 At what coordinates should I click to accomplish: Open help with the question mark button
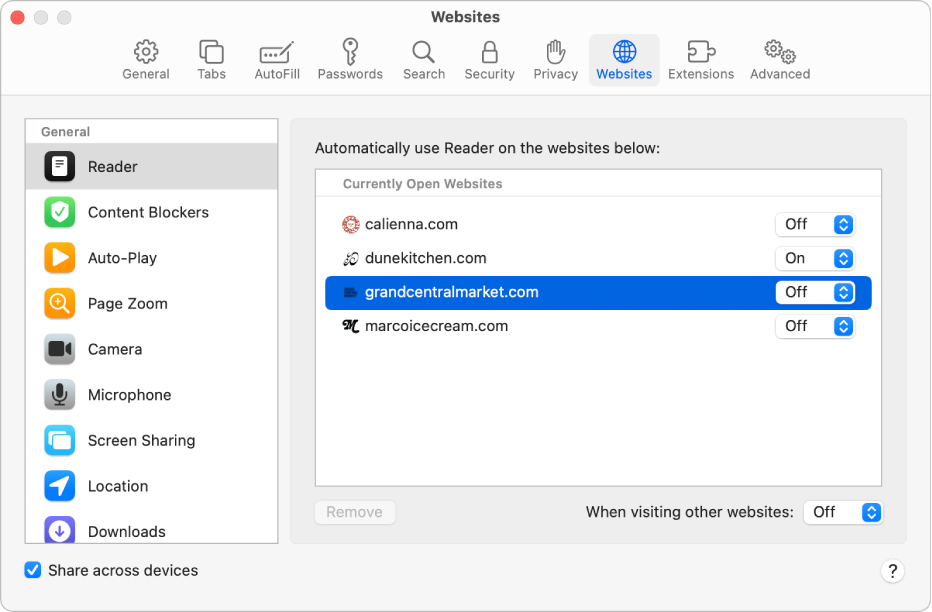pyautogui.click(x=893, y=571)
